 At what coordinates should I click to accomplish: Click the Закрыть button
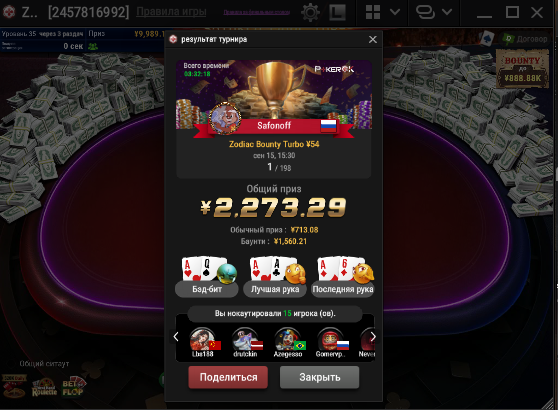tap(320, 377)
